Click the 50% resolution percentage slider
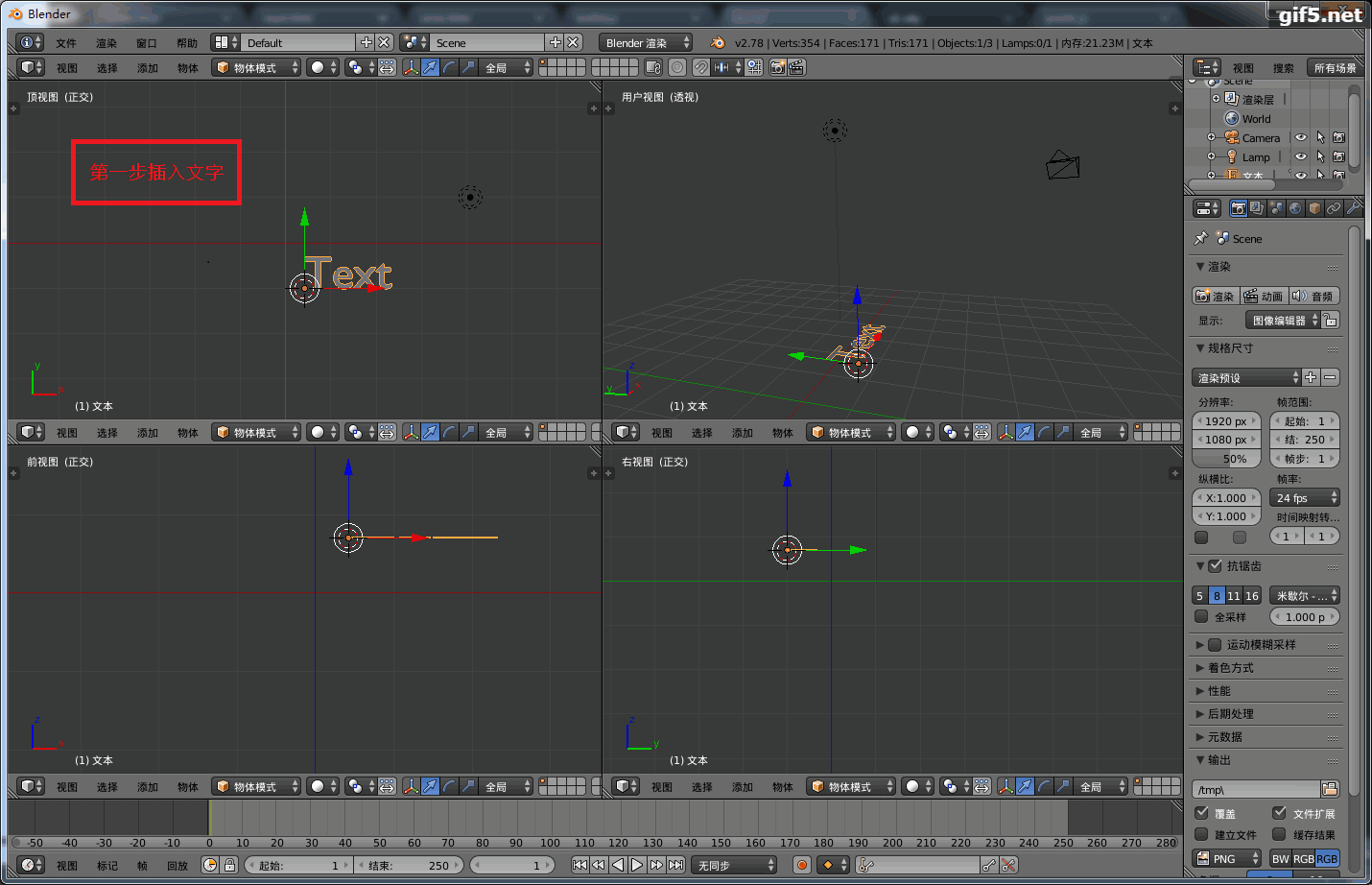1372x885 pixels. pos(1226,459)
